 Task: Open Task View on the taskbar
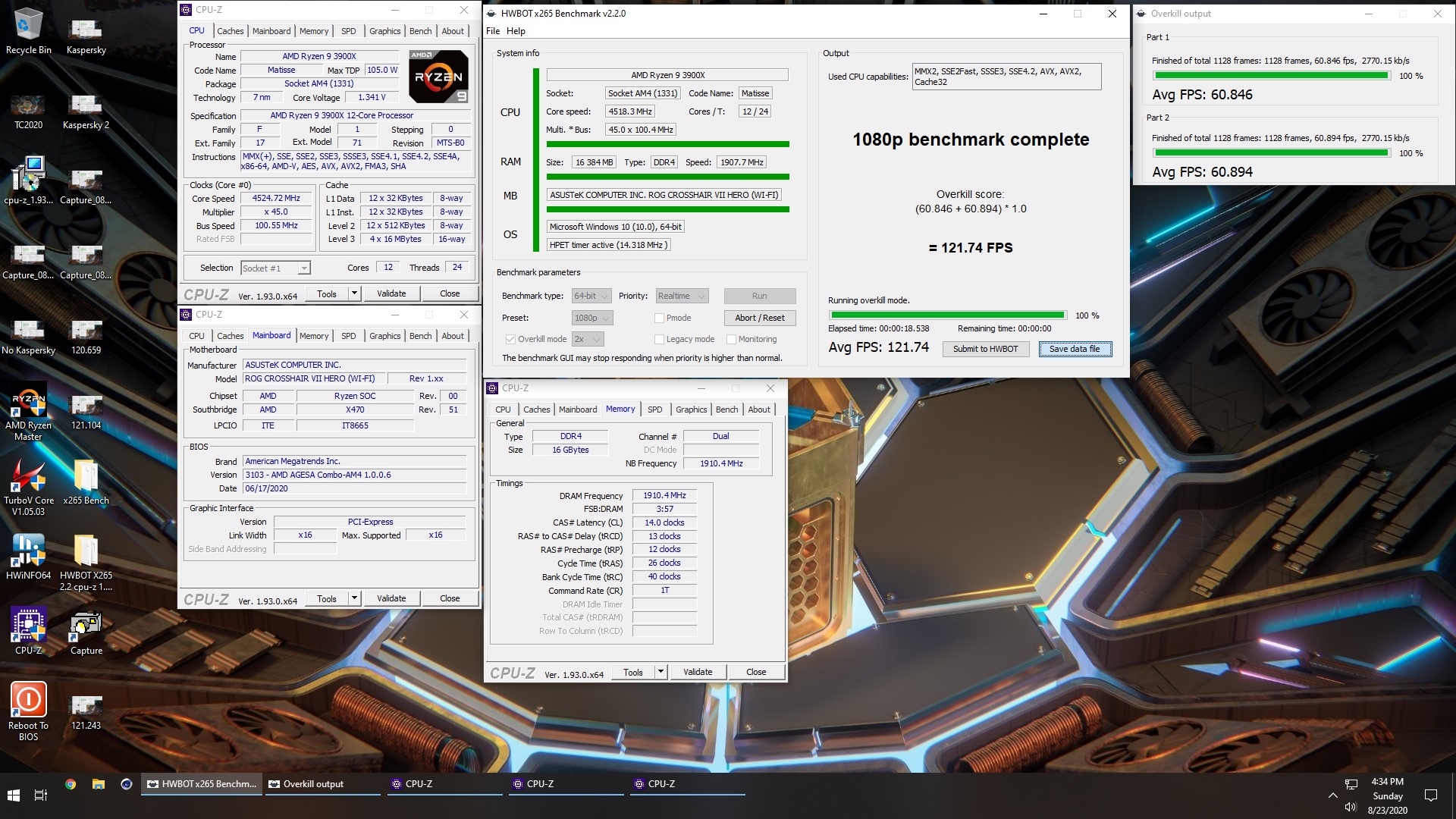pyautogui.click(x=41, y=795)
